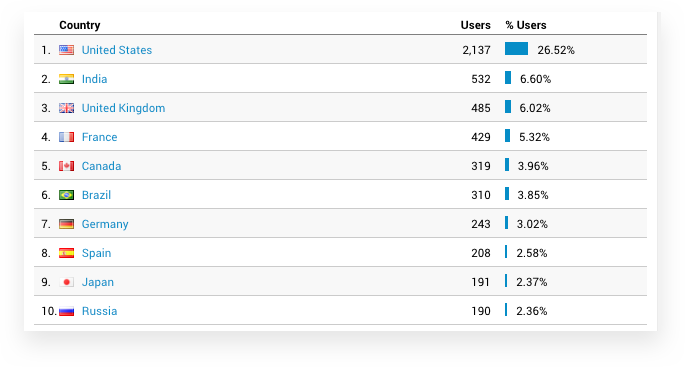Open the United Kingdom country link

tap(123, 108)
